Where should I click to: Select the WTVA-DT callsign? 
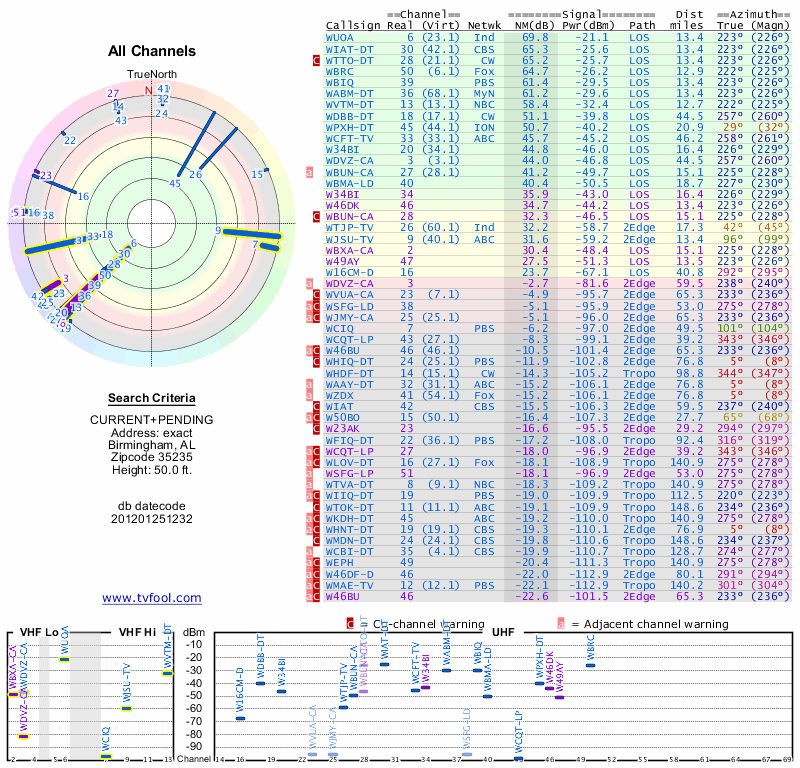tap(349, 485)
